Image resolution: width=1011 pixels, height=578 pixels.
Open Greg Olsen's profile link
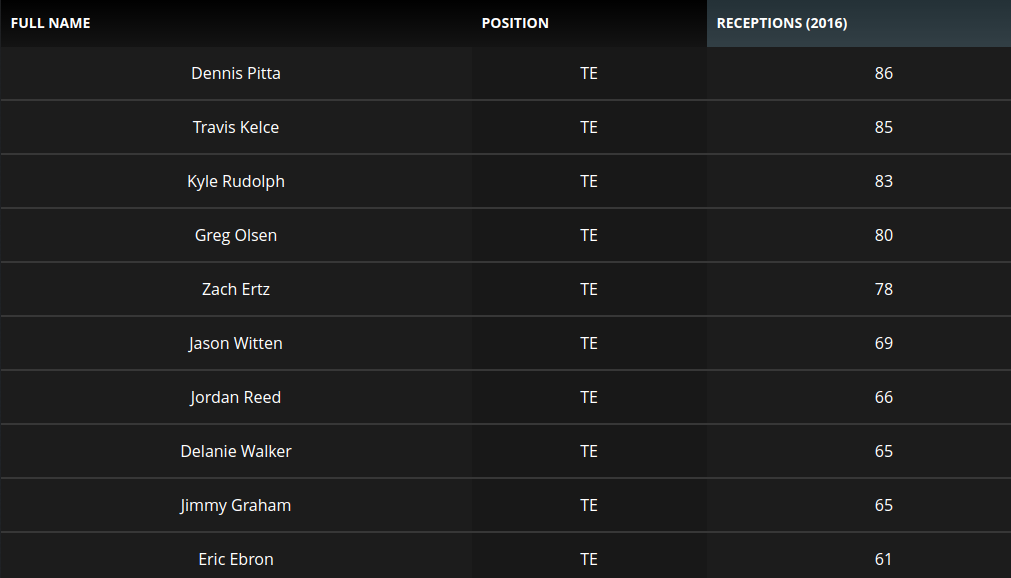(235, 235)
